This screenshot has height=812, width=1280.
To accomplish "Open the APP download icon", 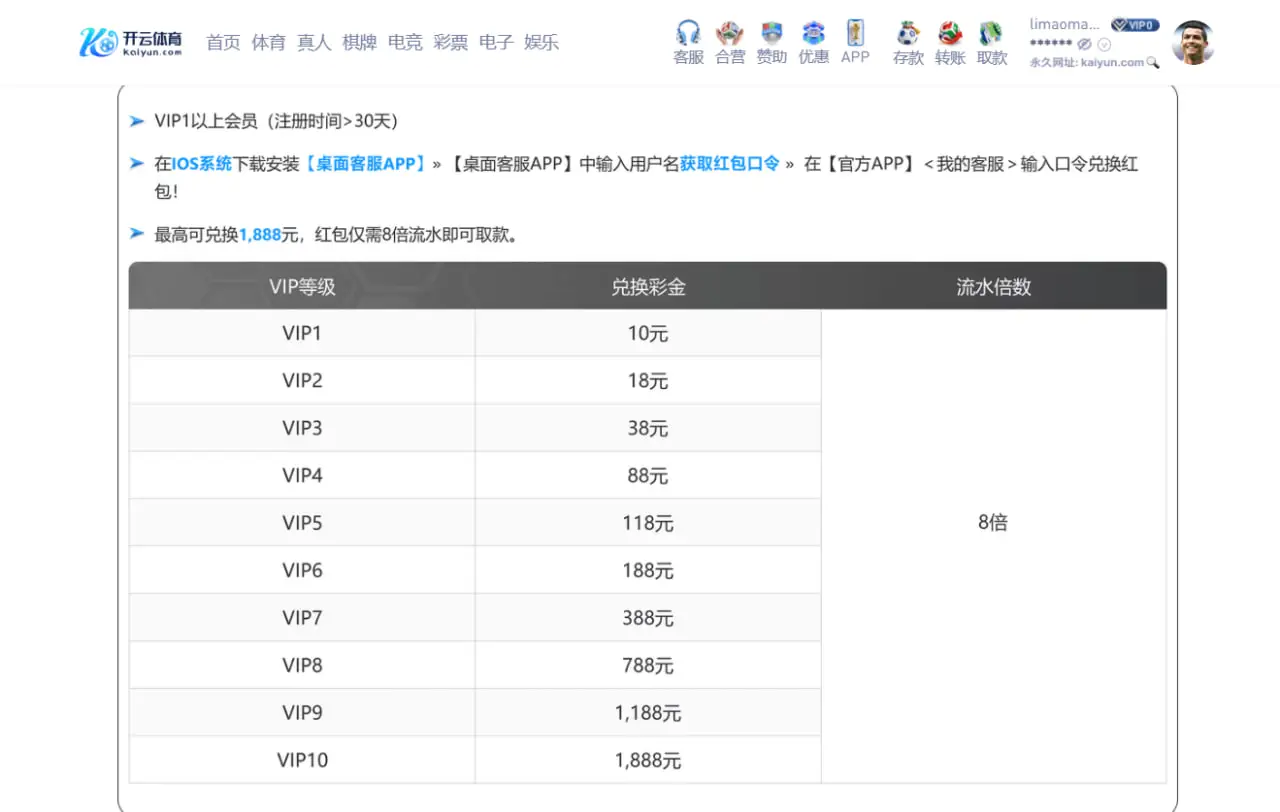I will (855, 43).
